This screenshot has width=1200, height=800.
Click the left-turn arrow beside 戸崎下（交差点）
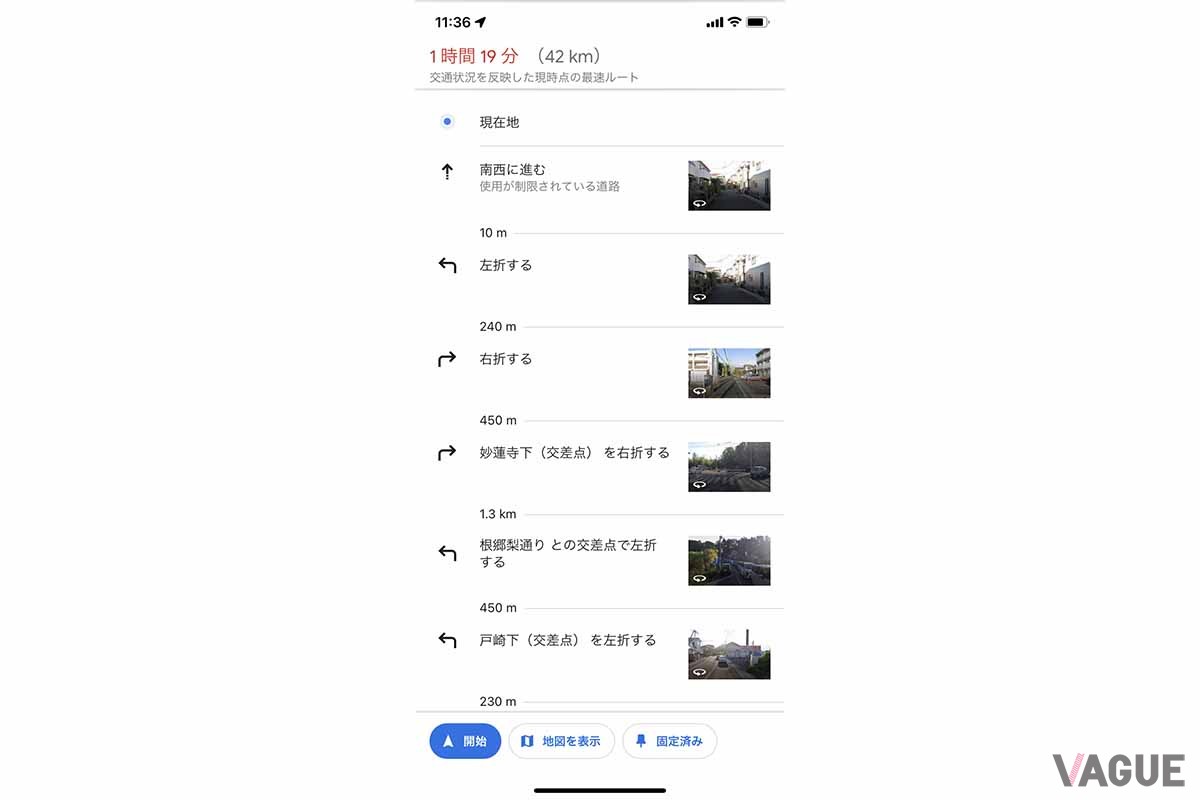click(x=447, y=640)
